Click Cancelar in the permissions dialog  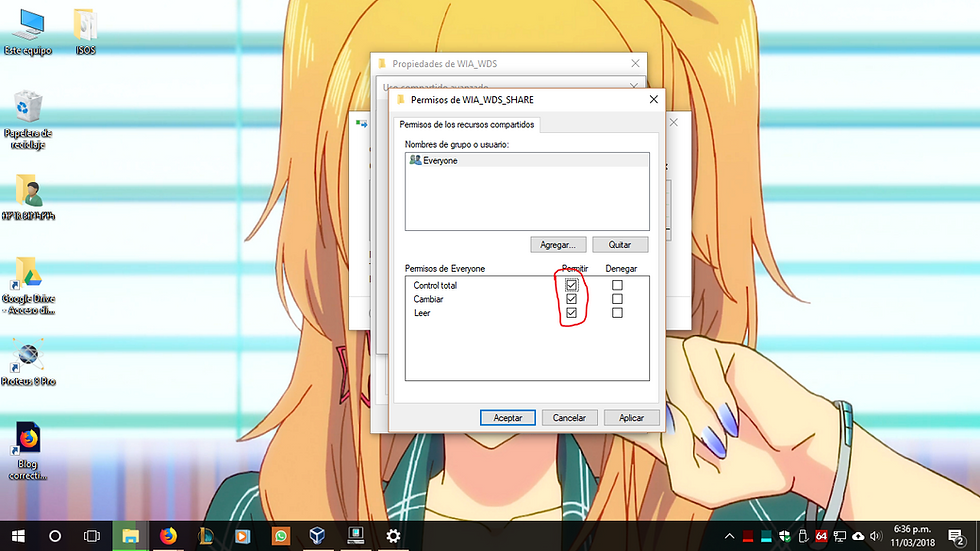(x=569, y=418)
